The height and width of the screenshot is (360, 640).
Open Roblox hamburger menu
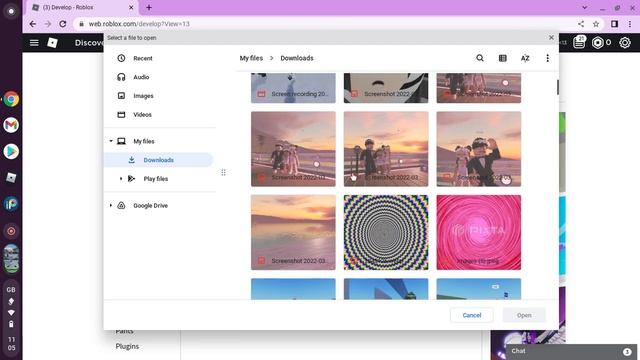point(34,42)
